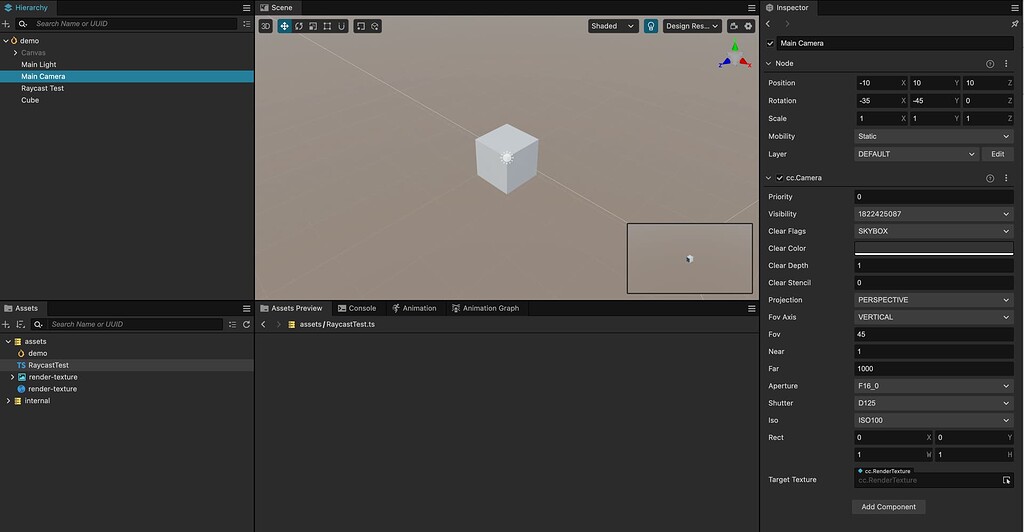Switch to the Console tab
The width and height of the screenshot is (1024, 532).
[357, 309]
